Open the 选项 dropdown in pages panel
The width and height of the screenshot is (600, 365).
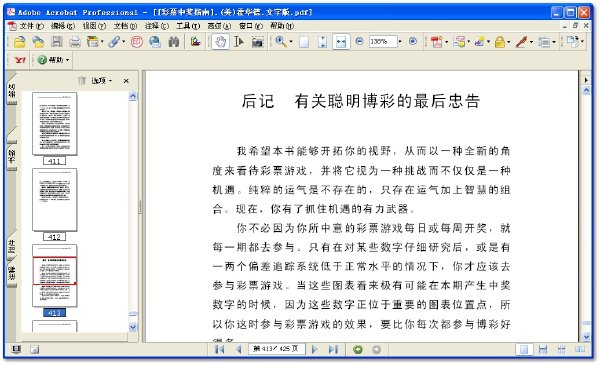pos(101,81)
